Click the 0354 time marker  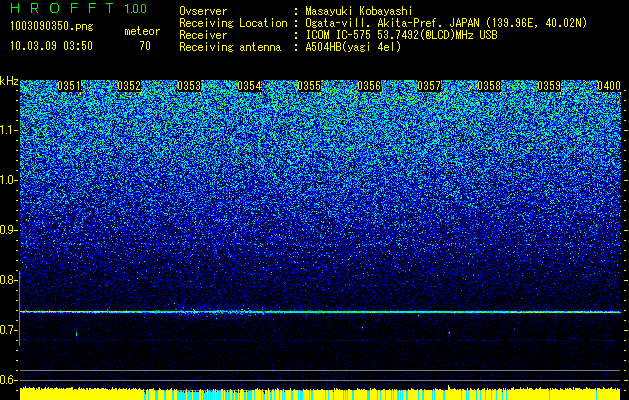249,86
